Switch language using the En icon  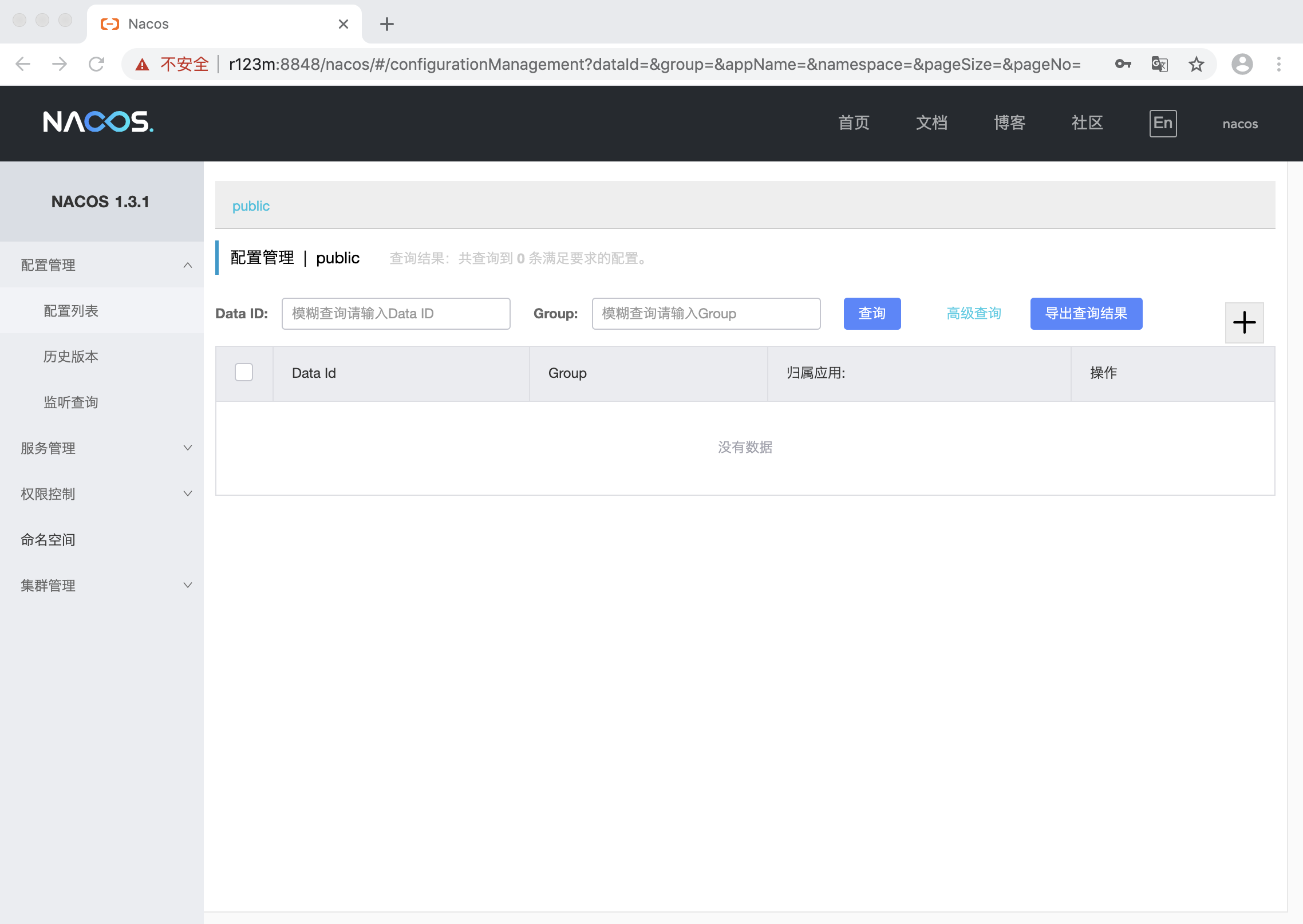pos(1162,123)
